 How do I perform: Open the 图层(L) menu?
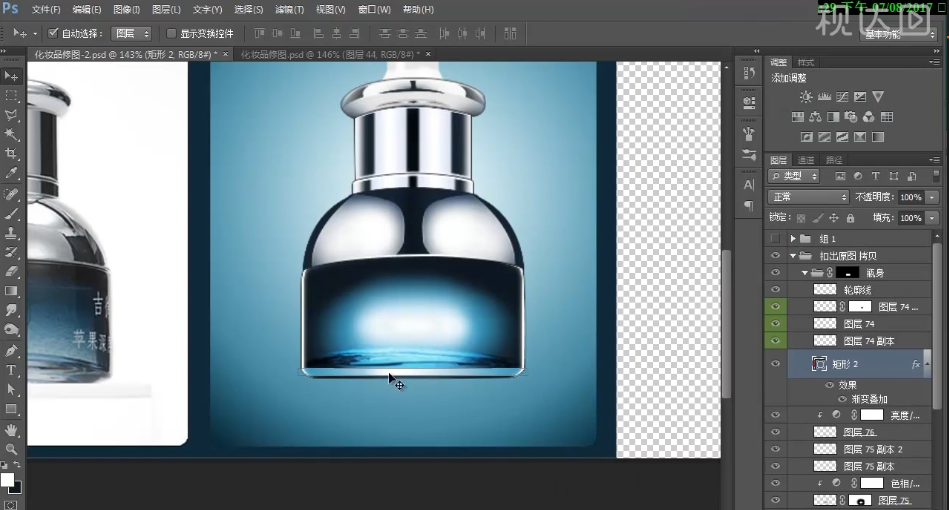tap(166, 10)
